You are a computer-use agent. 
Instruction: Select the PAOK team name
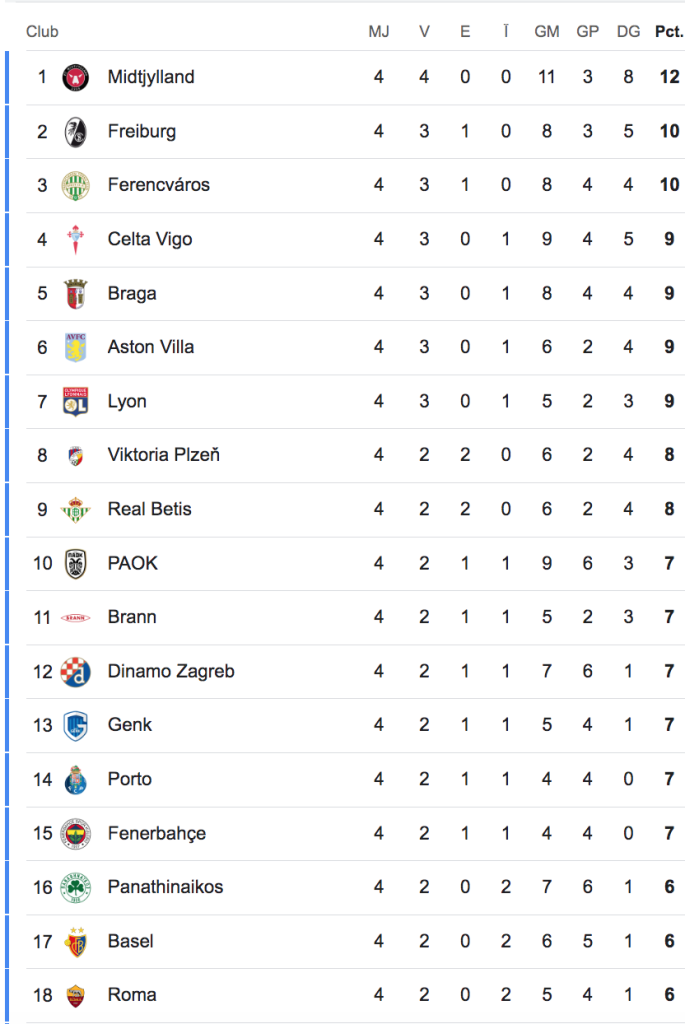coord(133,564)
